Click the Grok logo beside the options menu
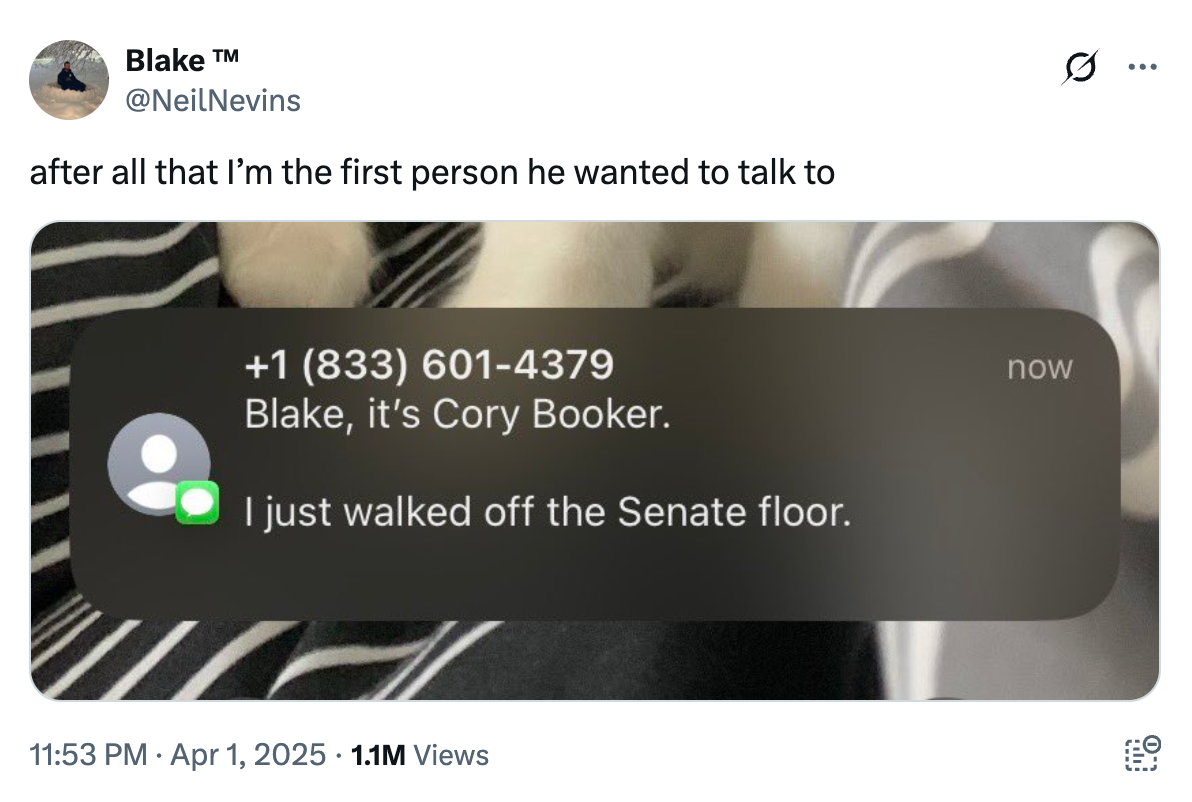This screenshot has height=802, width=1192. [1079, 66]
